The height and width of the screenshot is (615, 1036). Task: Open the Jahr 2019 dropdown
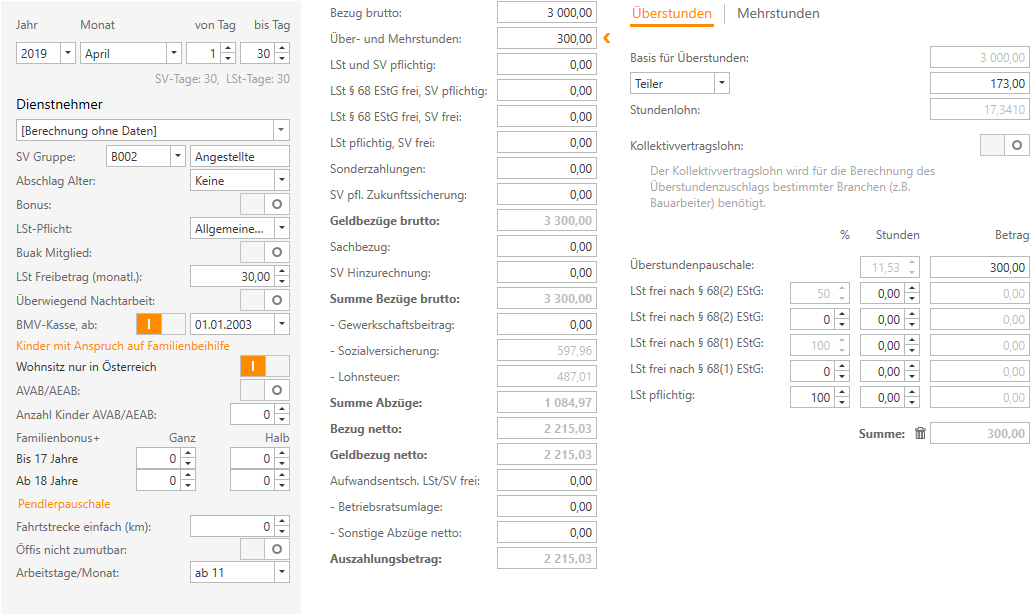pyautogui.click(x=67, y=53)
